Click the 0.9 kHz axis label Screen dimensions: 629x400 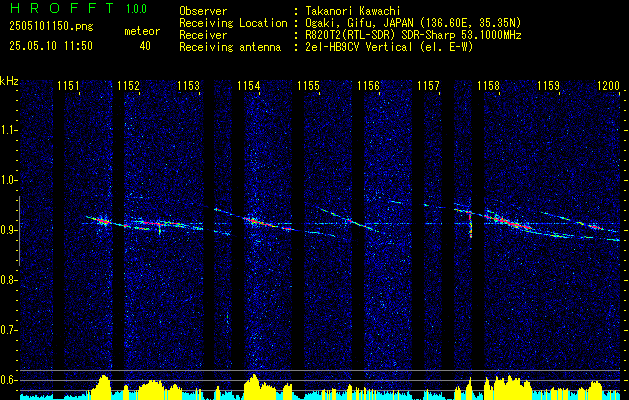click(x=7, y=230)
